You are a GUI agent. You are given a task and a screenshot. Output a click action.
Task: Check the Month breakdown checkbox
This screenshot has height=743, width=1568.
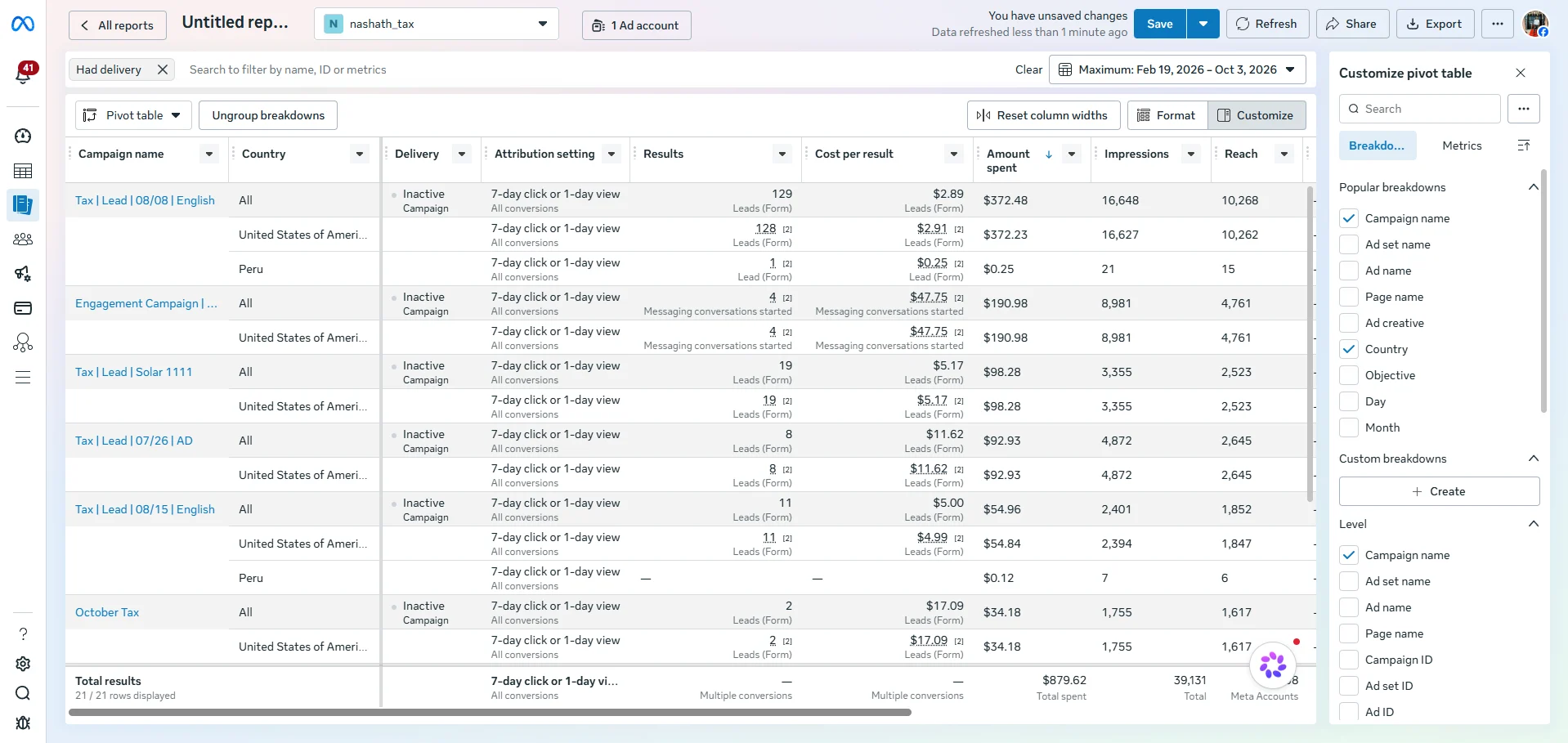1349,427
